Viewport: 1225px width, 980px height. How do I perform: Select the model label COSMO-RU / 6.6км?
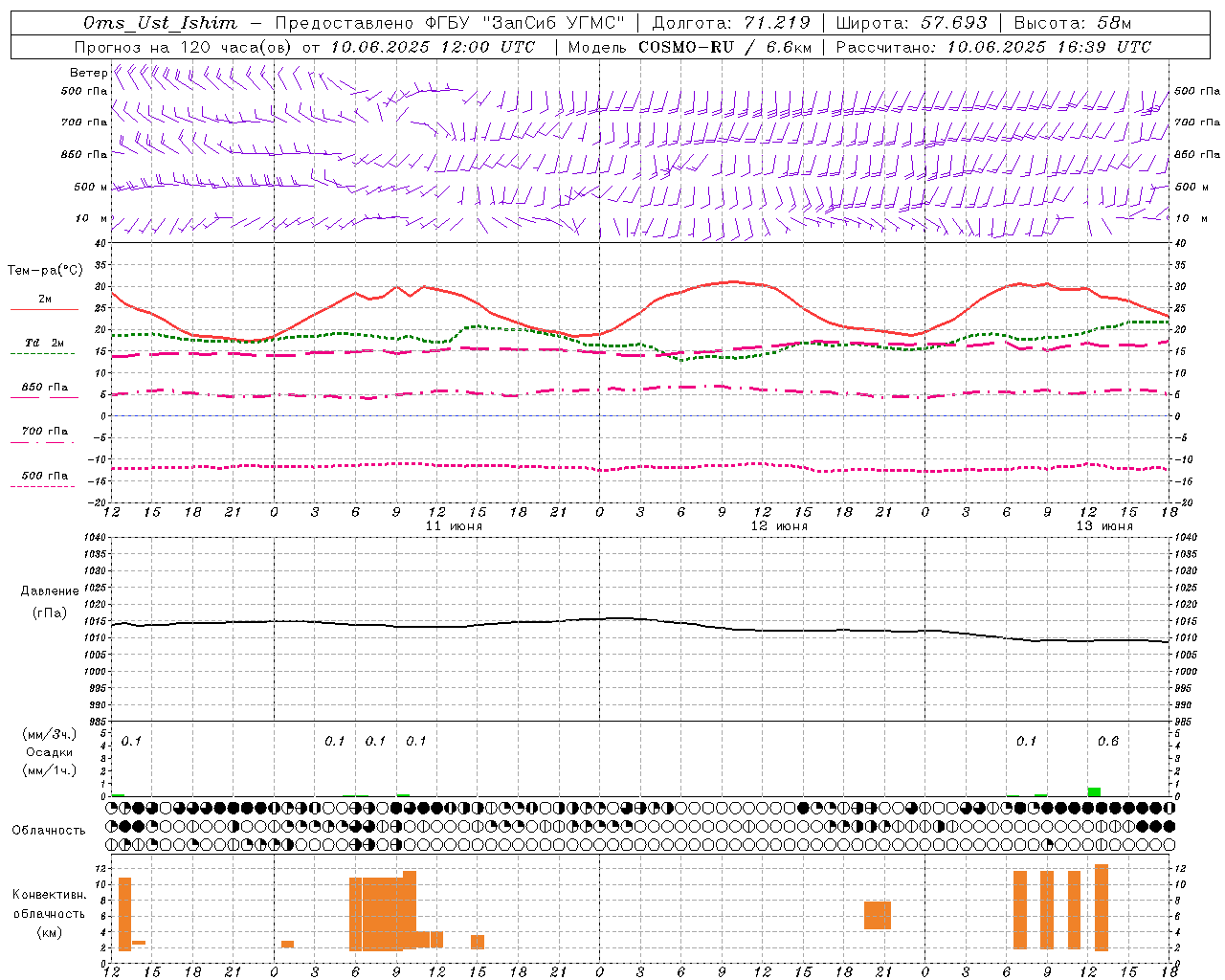tap(724, 47)
